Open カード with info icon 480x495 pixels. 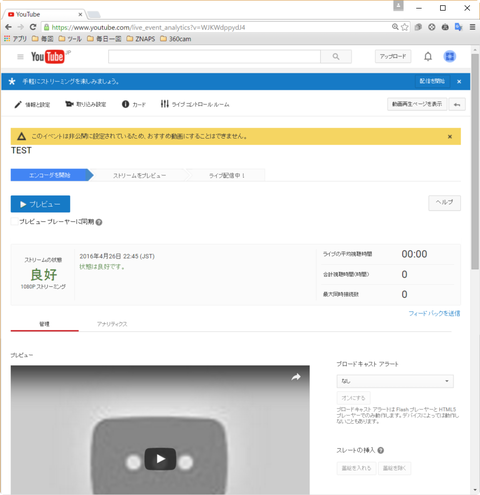click(134, 104)
